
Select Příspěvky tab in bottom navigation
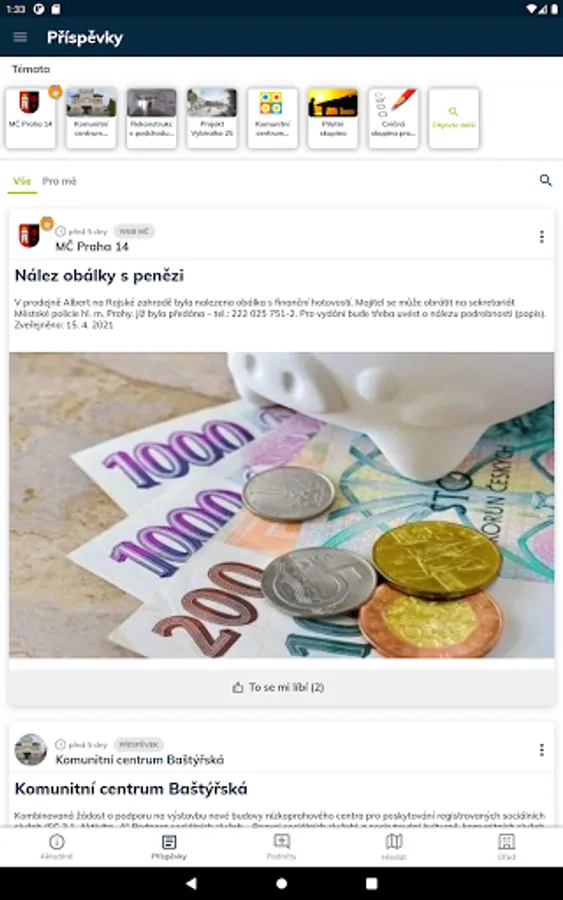point(169,847)
